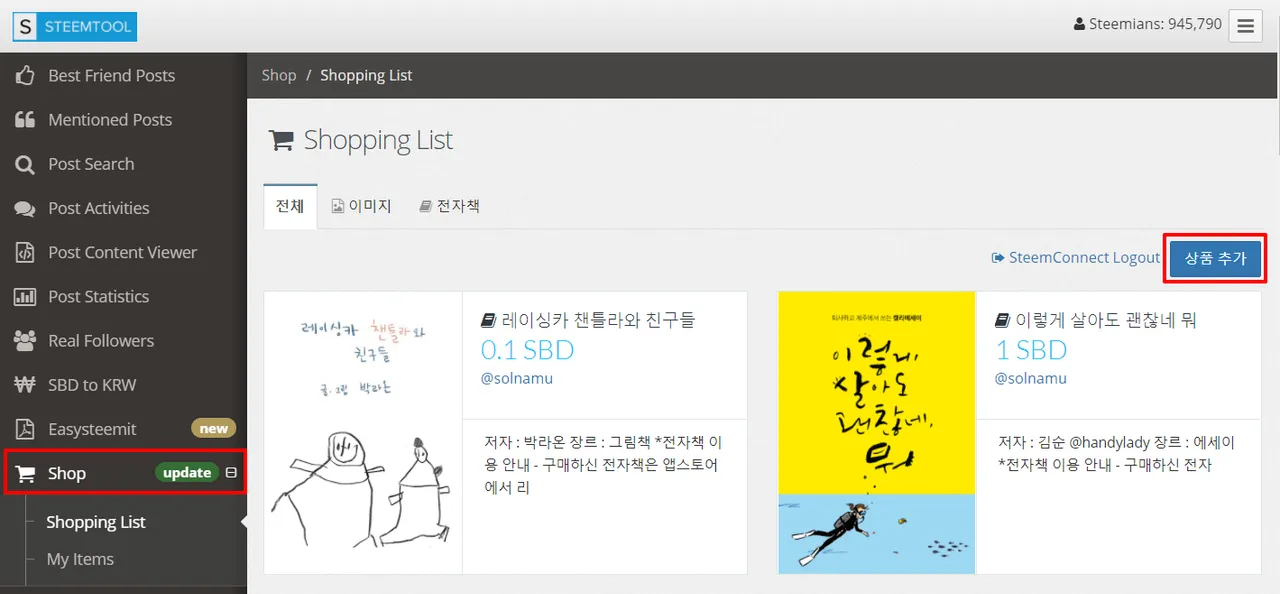Image resolution: width=1280 pixels, height=594 pixels.
Task: Click the description text starting 저자 : 김순
Action: pos(1116,453)
